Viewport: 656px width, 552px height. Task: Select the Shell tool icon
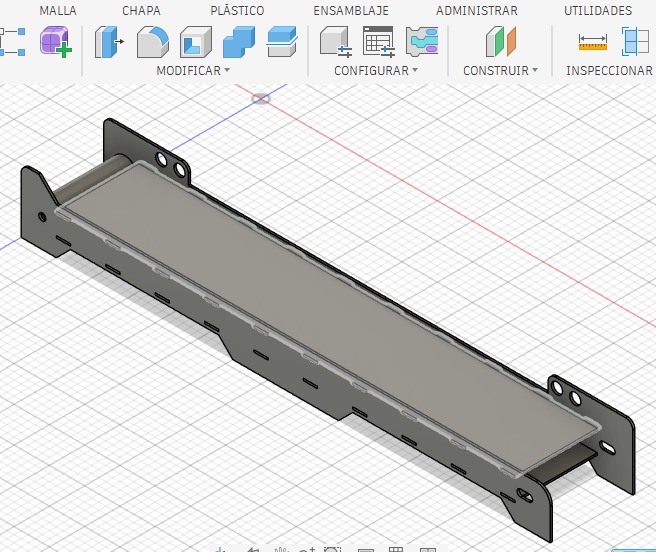click(x=196, y=41)
